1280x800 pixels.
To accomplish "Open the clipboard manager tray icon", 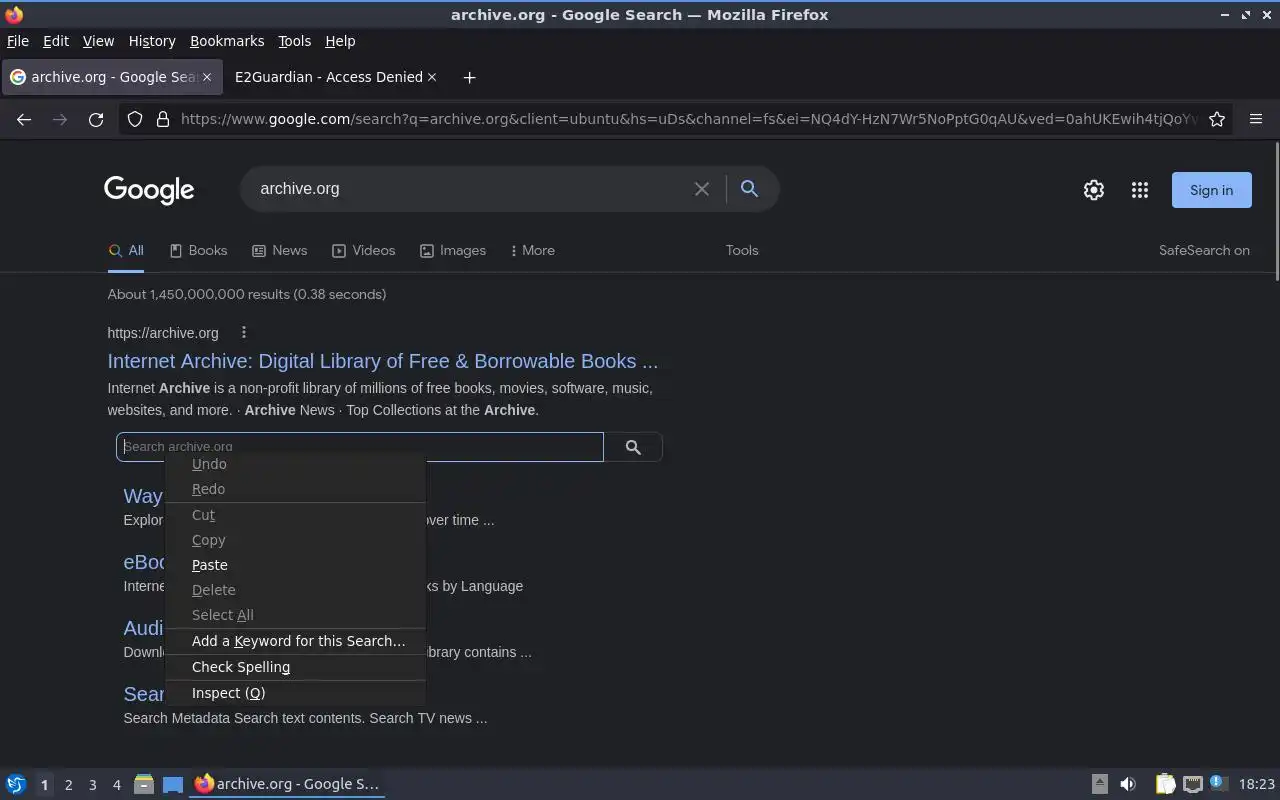I will click(x=1165, y=784).
